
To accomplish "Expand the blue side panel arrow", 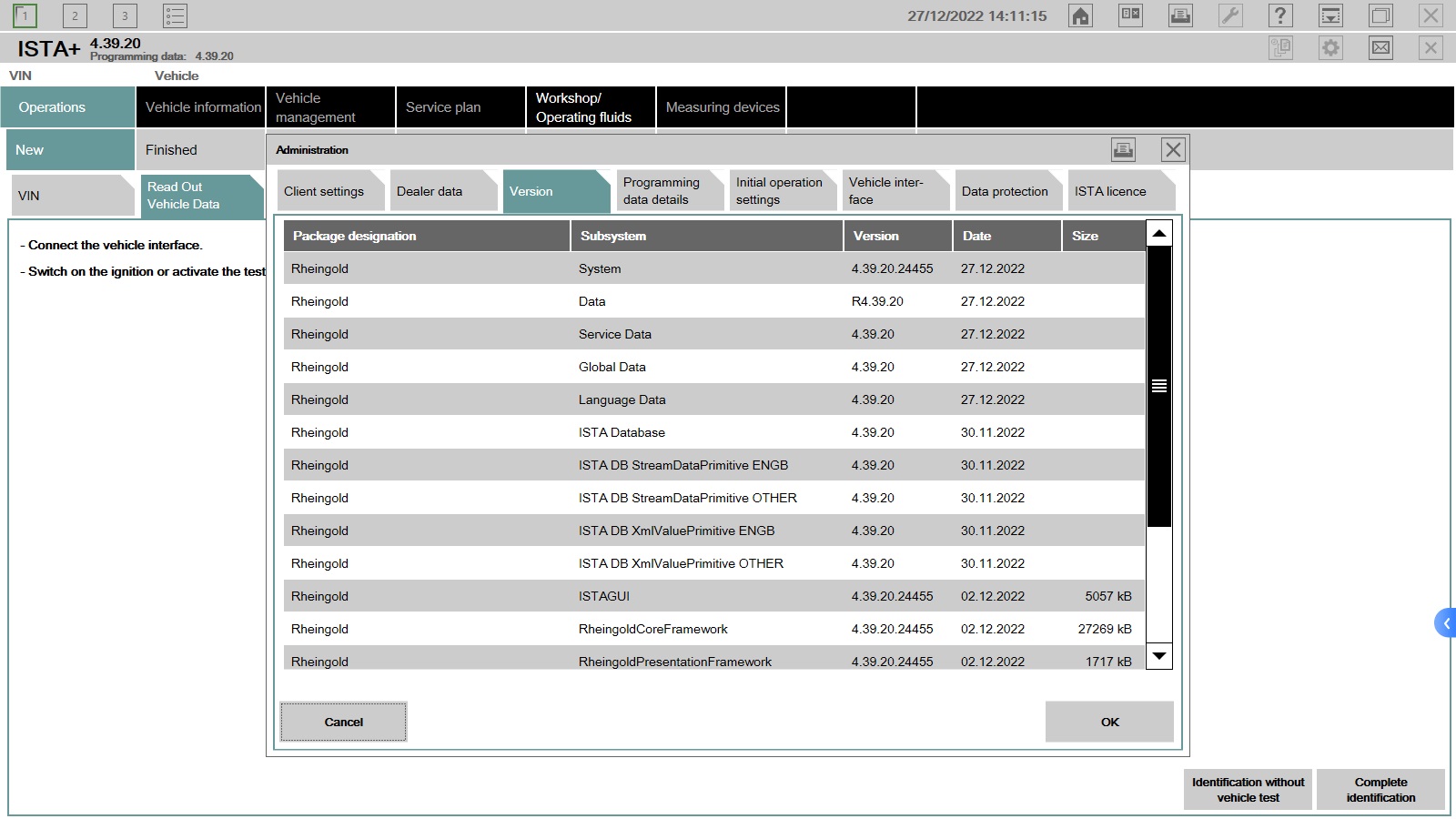I will pyautogui.click(x=1445, y=623).
